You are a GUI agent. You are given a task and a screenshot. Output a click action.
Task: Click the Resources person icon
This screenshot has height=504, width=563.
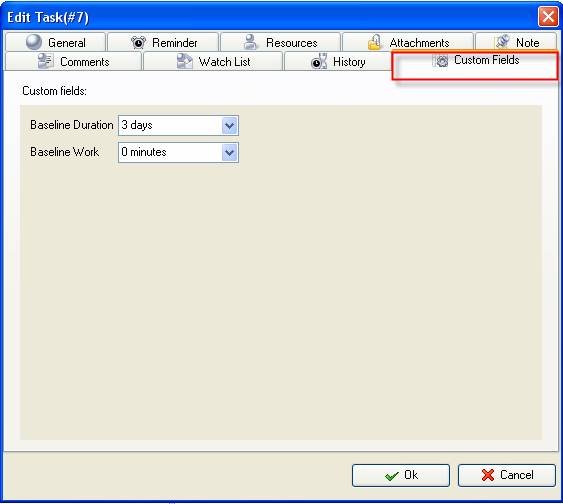pyautogui.click(x=250, y=42)
